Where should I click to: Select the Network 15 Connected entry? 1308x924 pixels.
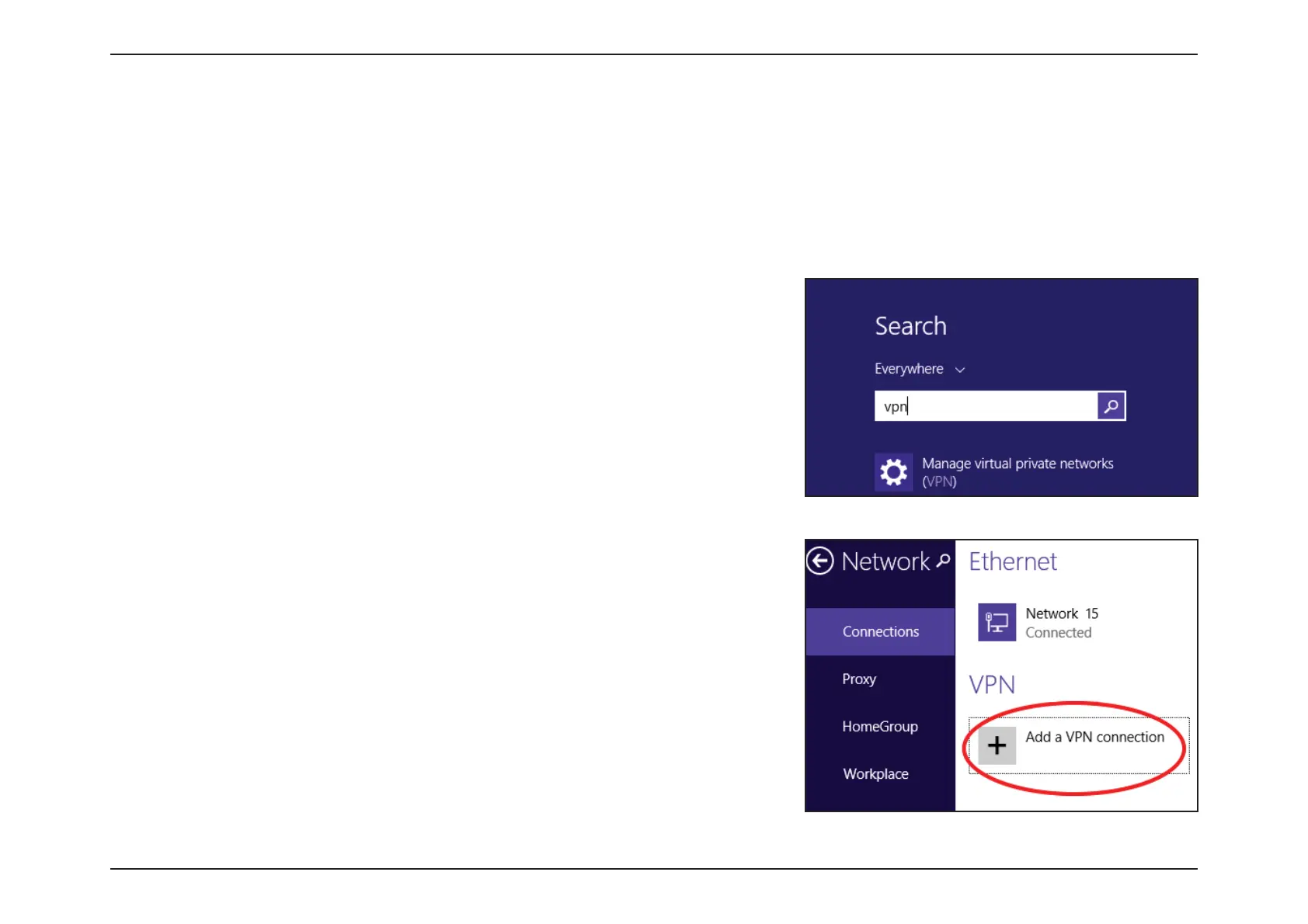click(x=1039, y=623)
